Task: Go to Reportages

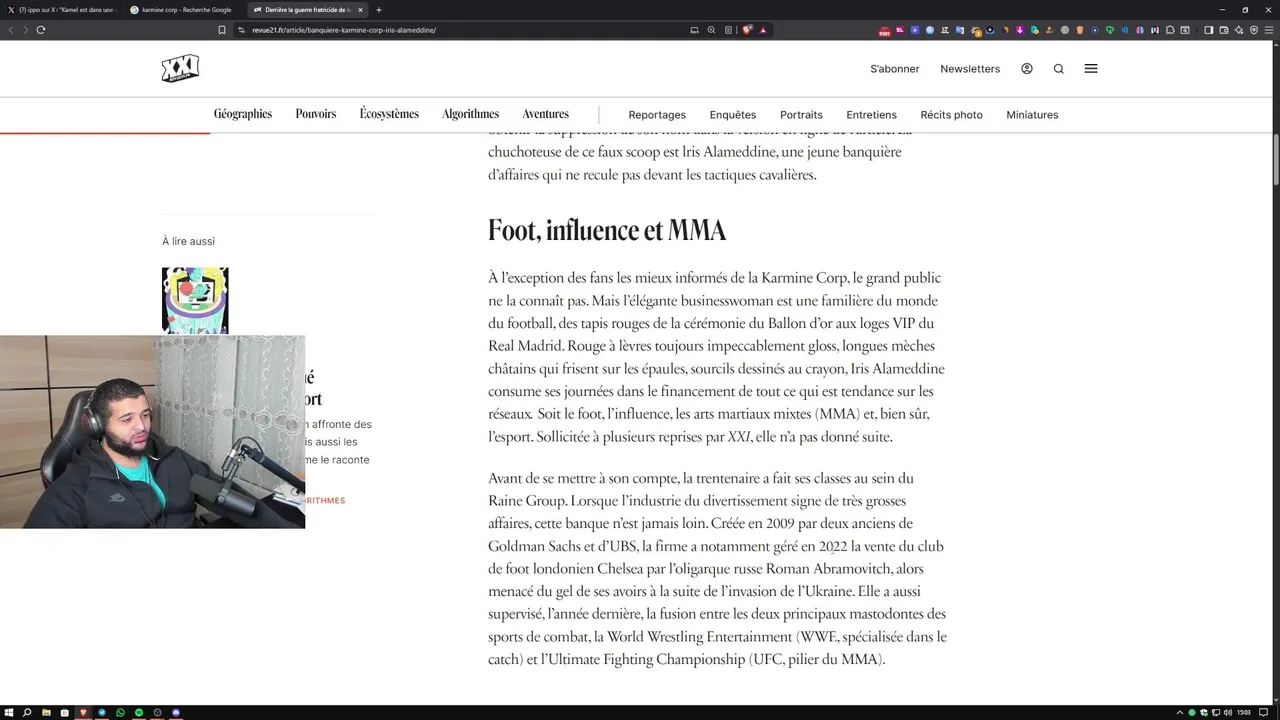Action: (657, 115)
